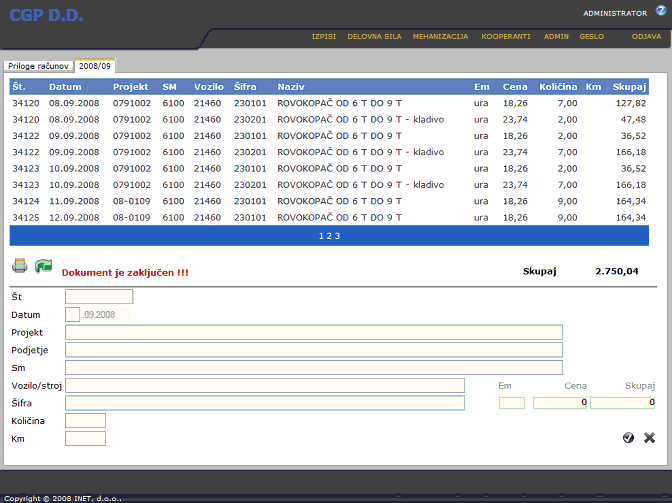Click the Skupaj total 2.750,04
The width and height of the screenshot is (672, 503).
(617, 271)
